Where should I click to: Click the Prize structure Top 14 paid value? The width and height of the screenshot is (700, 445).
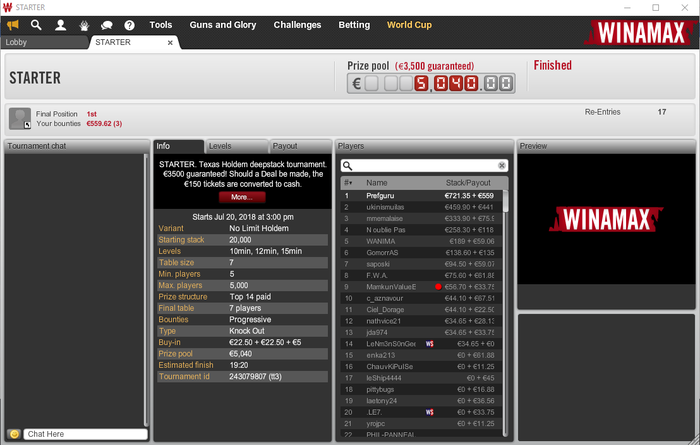250,297
